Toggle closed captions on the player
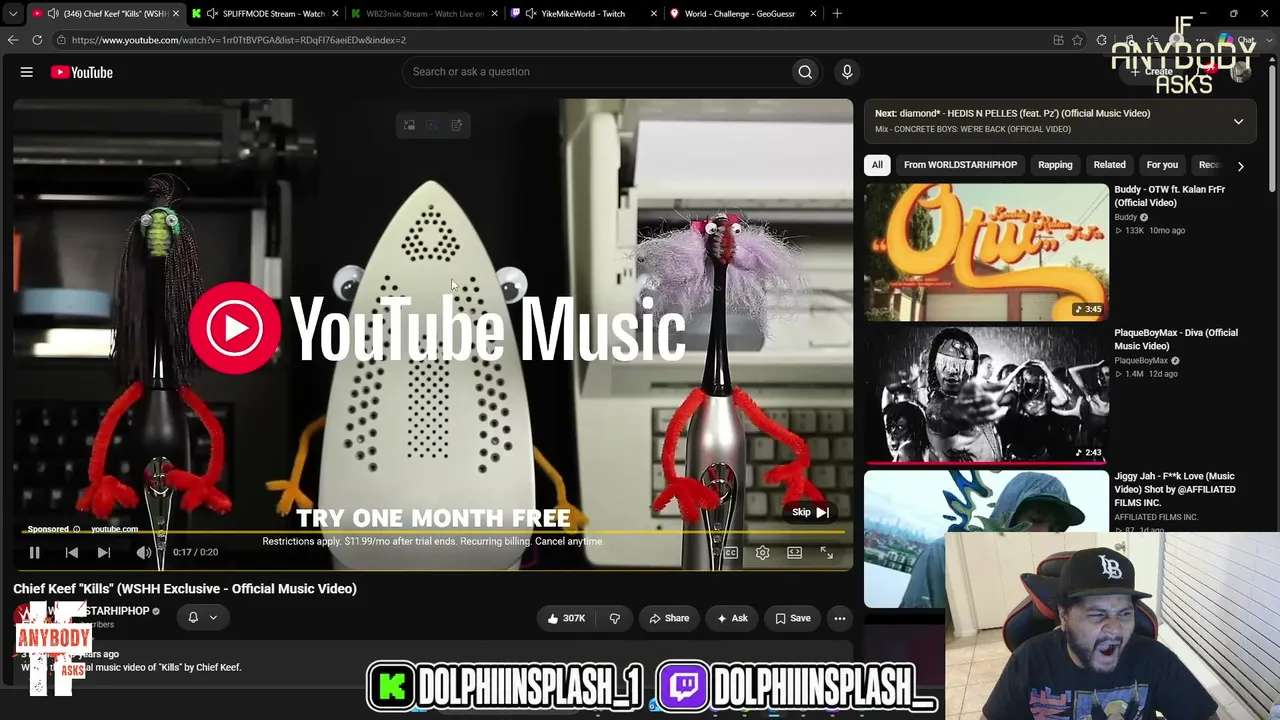The image size is (1280, 720). click(x=731, y=553)
